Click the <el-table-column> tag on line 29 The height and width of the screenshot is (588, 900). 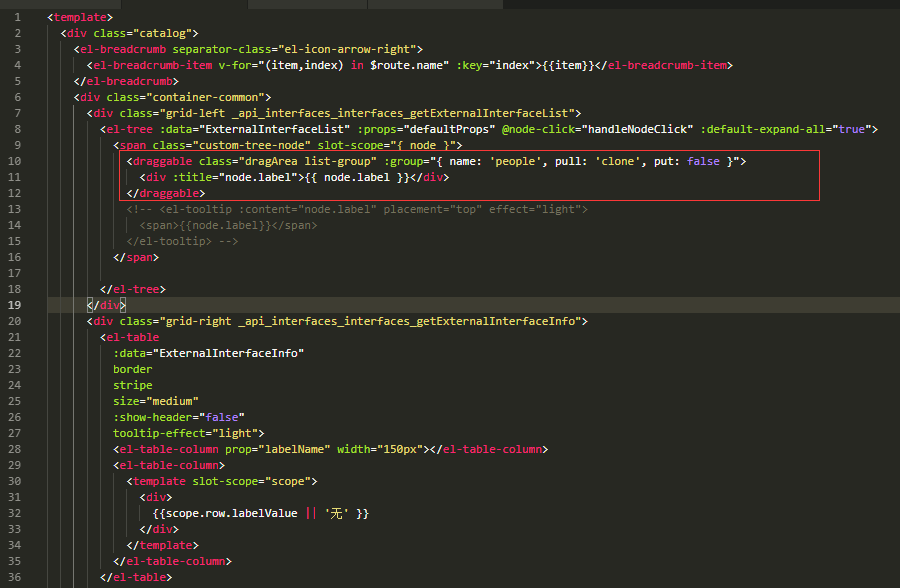[169, 466]
